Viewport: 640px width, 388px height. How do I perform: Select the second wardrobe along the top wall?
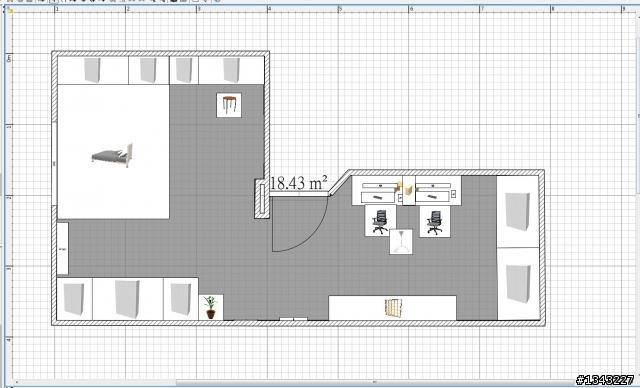(x=149, y=70)
